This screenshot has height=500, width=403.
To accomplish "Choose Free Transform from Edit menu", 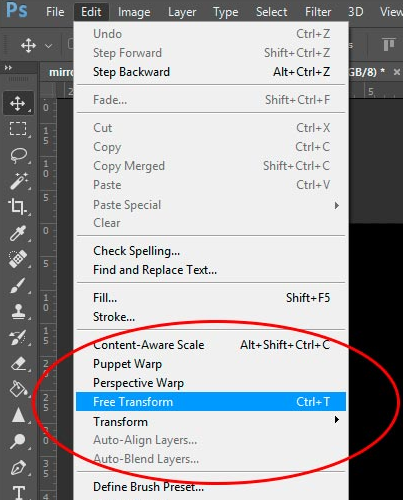I will (211, 402).
